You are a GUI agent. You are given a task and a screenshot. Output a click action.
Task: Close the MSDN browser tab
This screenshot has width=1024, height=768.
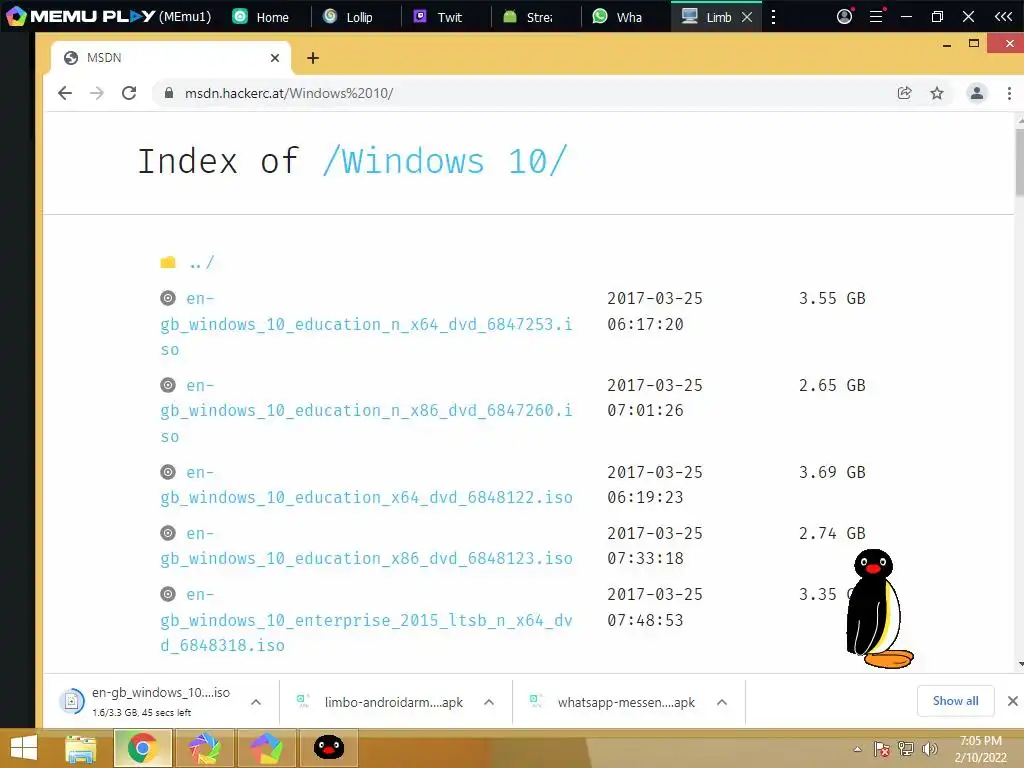point(275,57)
